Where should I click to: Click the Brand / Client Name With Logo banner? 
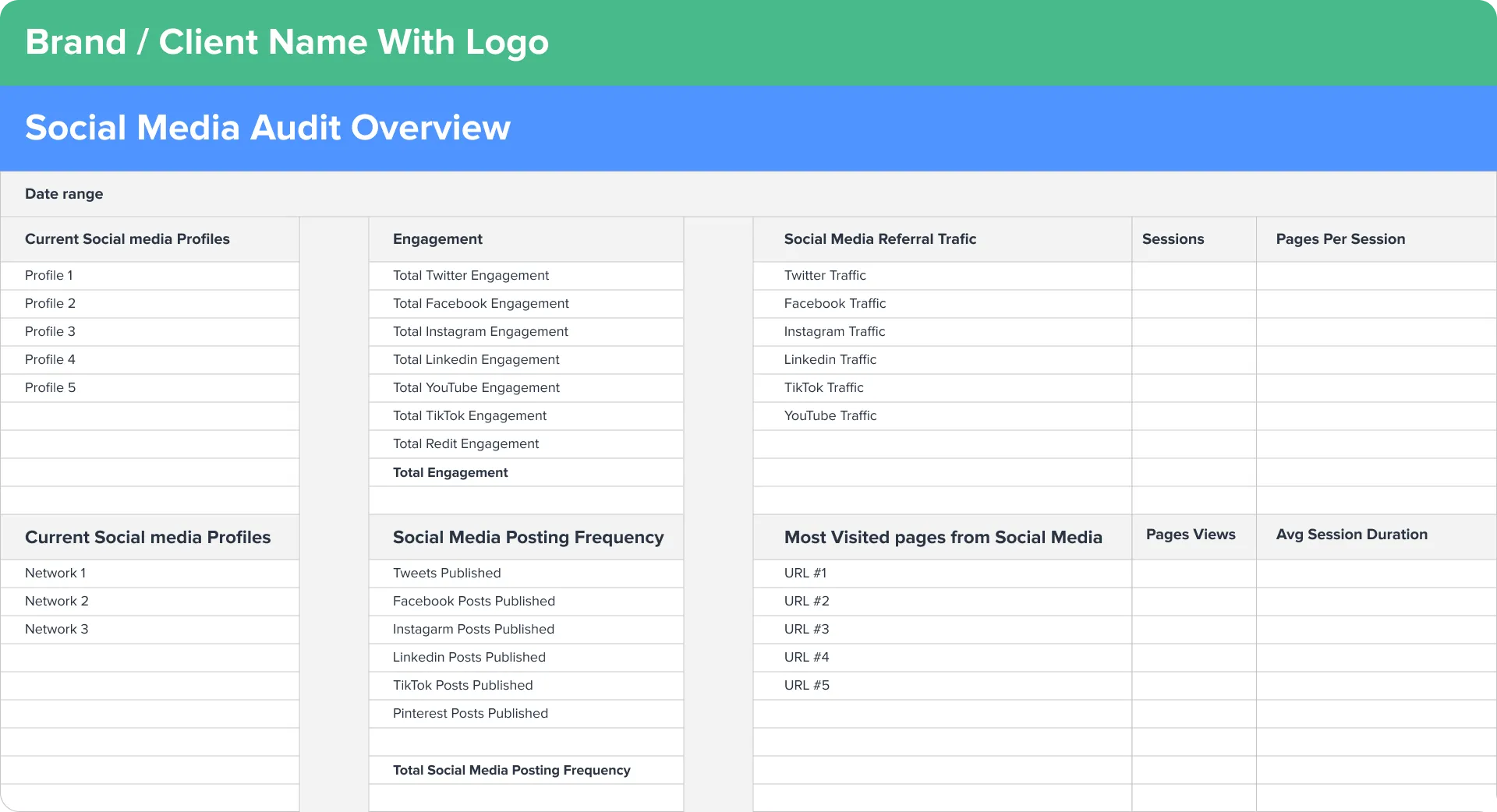pos(286,42)
